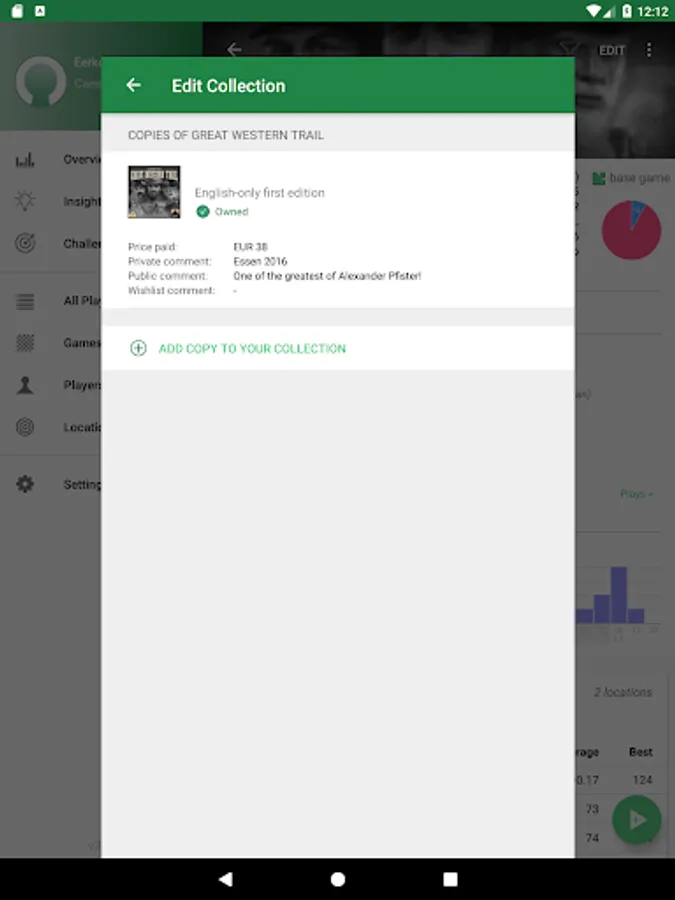
Task: Add copy to your collection
Action: (x=338, y=348)
